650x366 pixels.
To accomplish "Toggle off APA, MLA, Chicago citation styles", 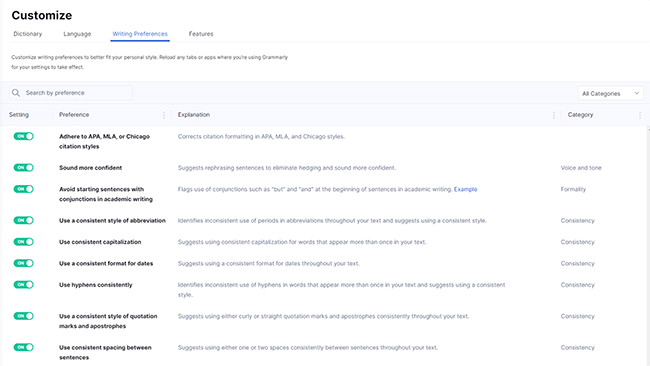I will pyautogui.click(x=24, y=136).
